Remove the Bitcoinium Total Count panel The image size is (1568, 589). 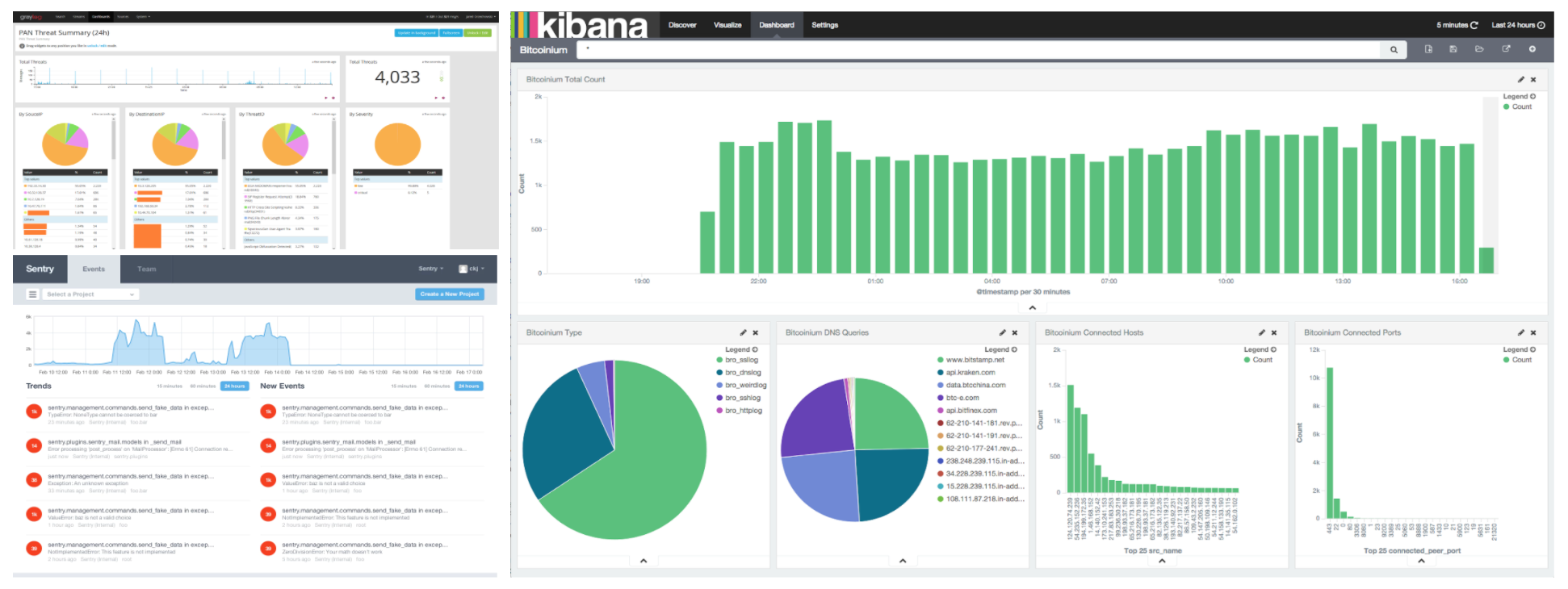[x=1533, y=79]
